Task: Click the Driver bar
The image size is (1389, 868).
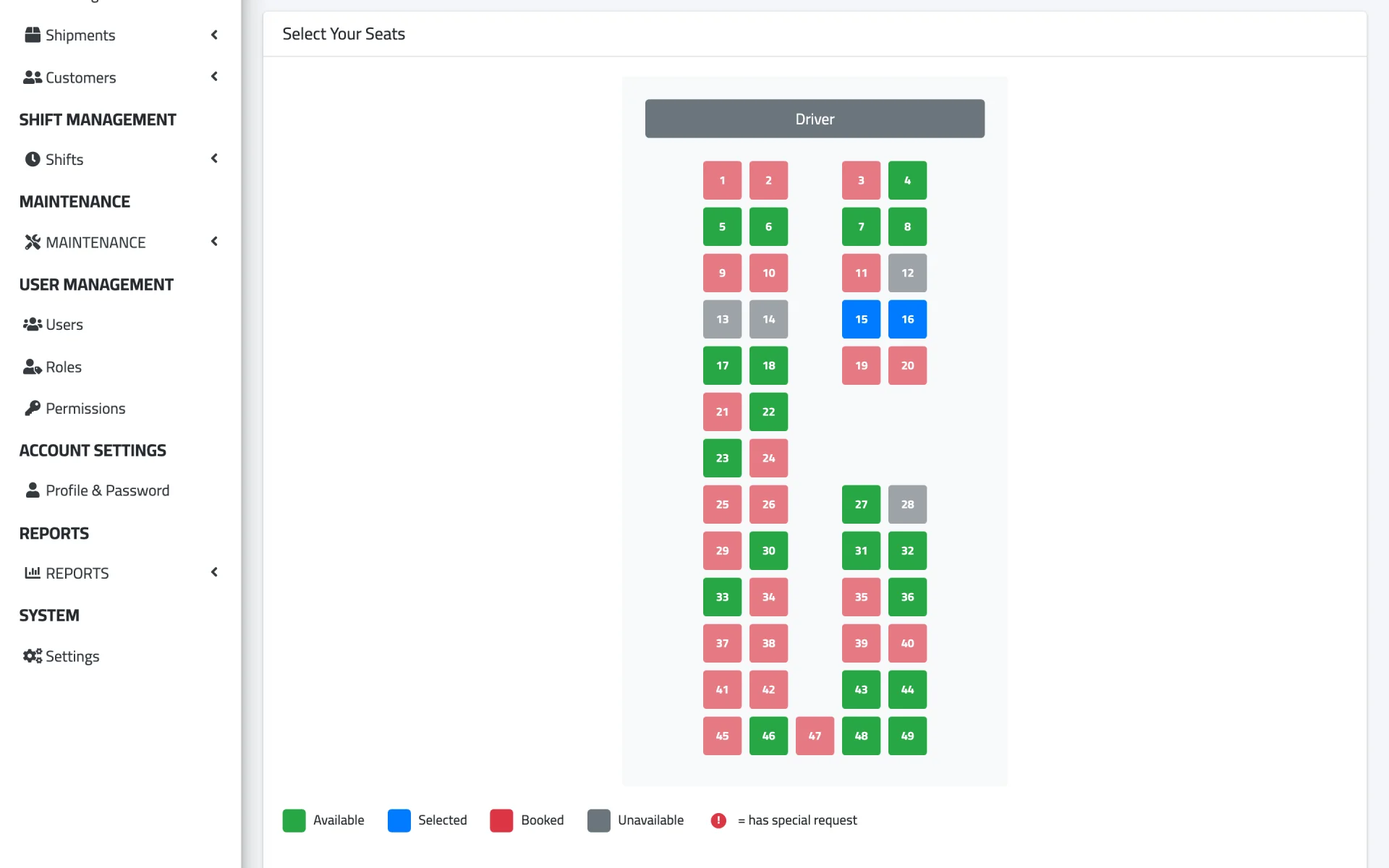Action: [815, 119]
